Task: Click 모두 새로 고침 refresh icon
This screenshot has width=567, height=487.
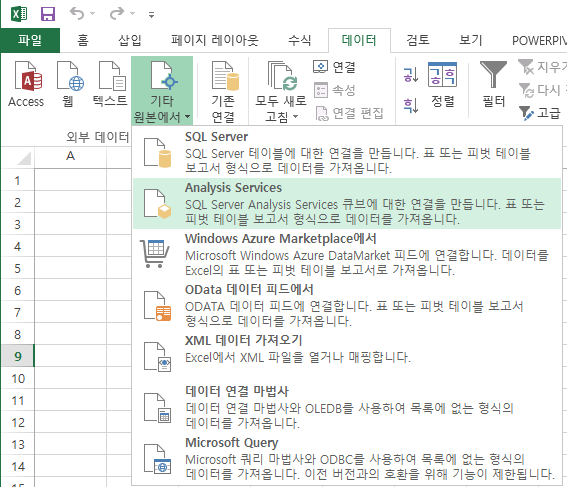Action: coord(281,77)
